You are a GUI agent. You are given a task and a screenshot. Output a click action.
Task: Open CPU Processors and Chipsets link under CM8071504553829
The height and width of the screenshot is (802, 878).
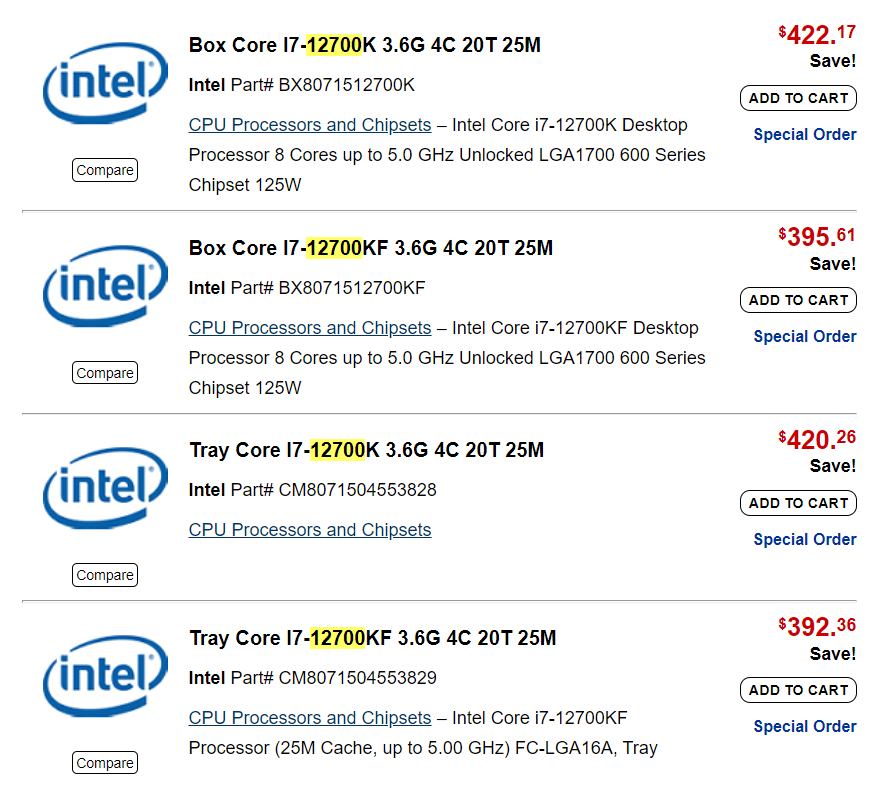310,718
